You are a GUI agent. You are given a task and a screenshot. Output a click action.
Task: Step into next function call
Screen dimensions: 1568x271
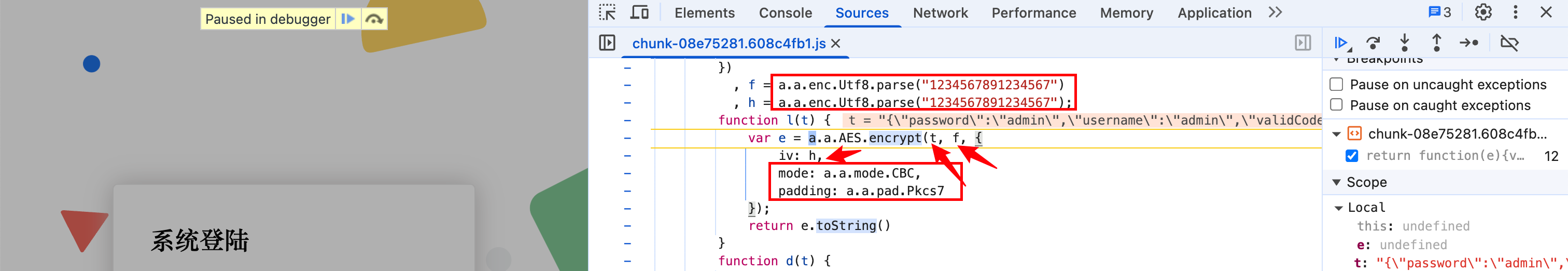(1405, 43)
